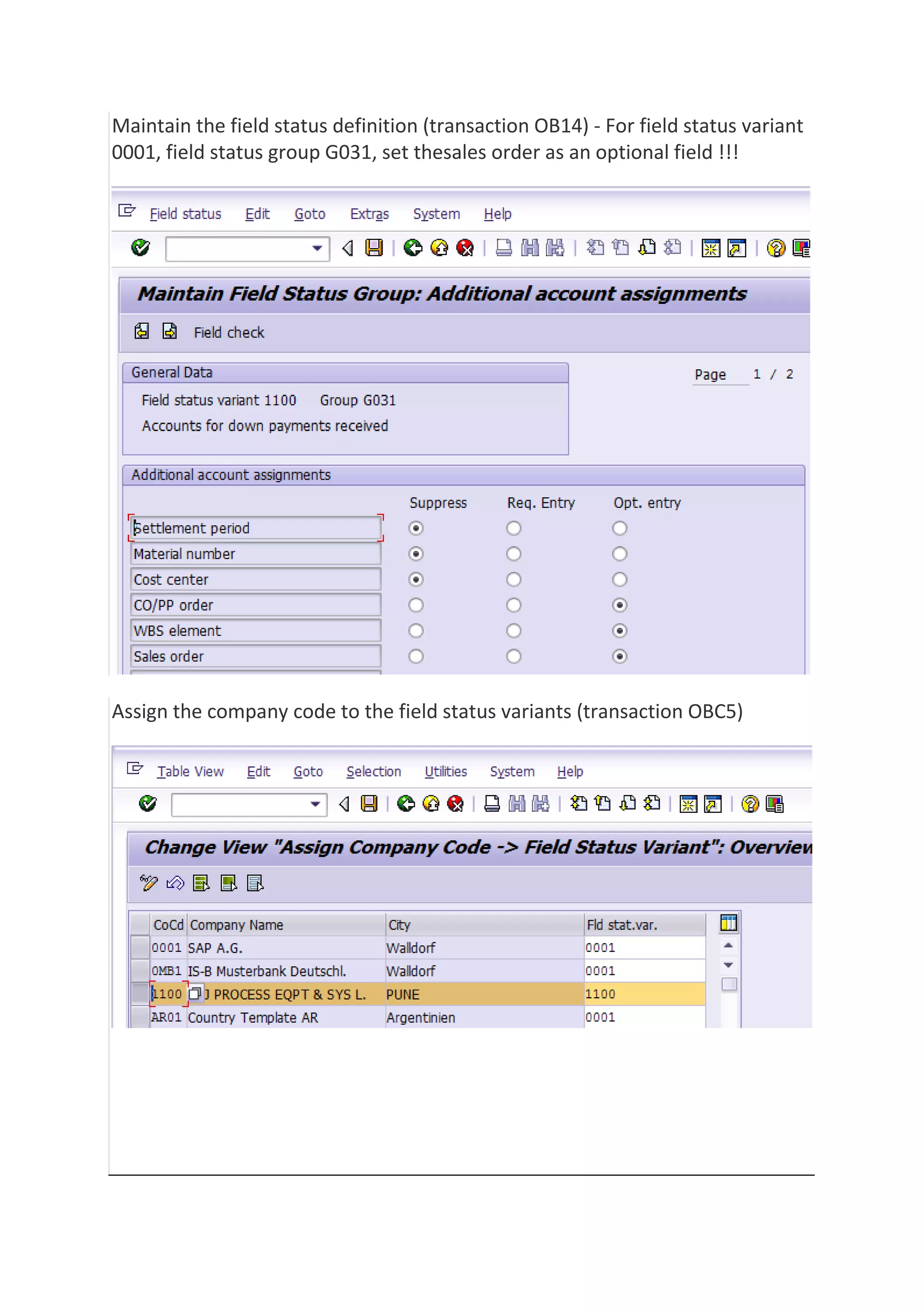Screen dimensions: 924x1307
Task: Click table scroll down arrow
Action: (728, 965)
